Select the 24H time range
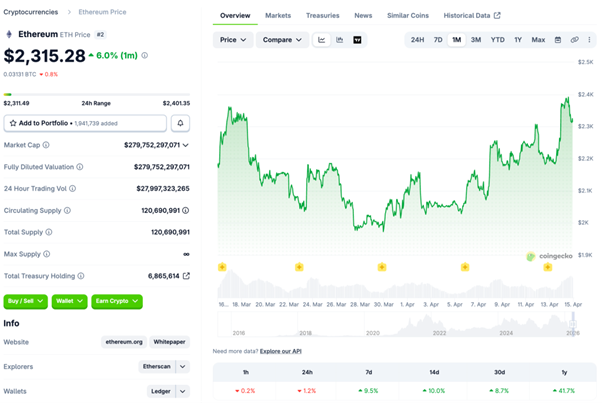Image resolution: width=602 pixels, height=403 pixels. click(417, 40)
